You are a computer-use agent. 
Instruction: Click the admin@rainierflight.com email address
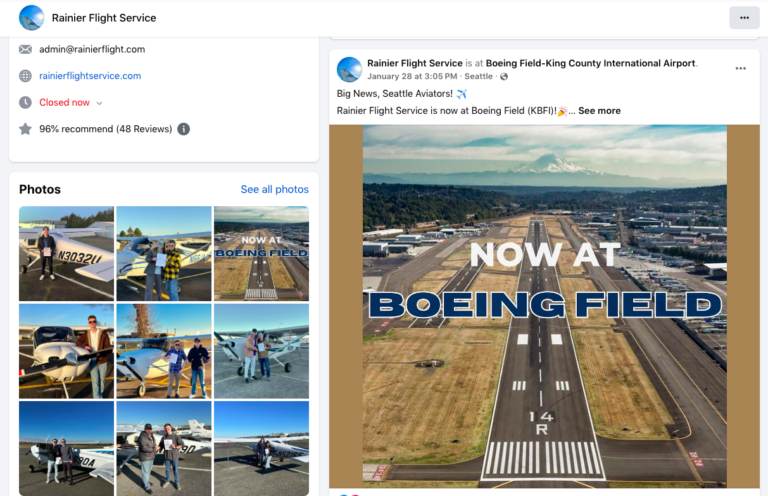pyautogui.click(x=92, y=49)
